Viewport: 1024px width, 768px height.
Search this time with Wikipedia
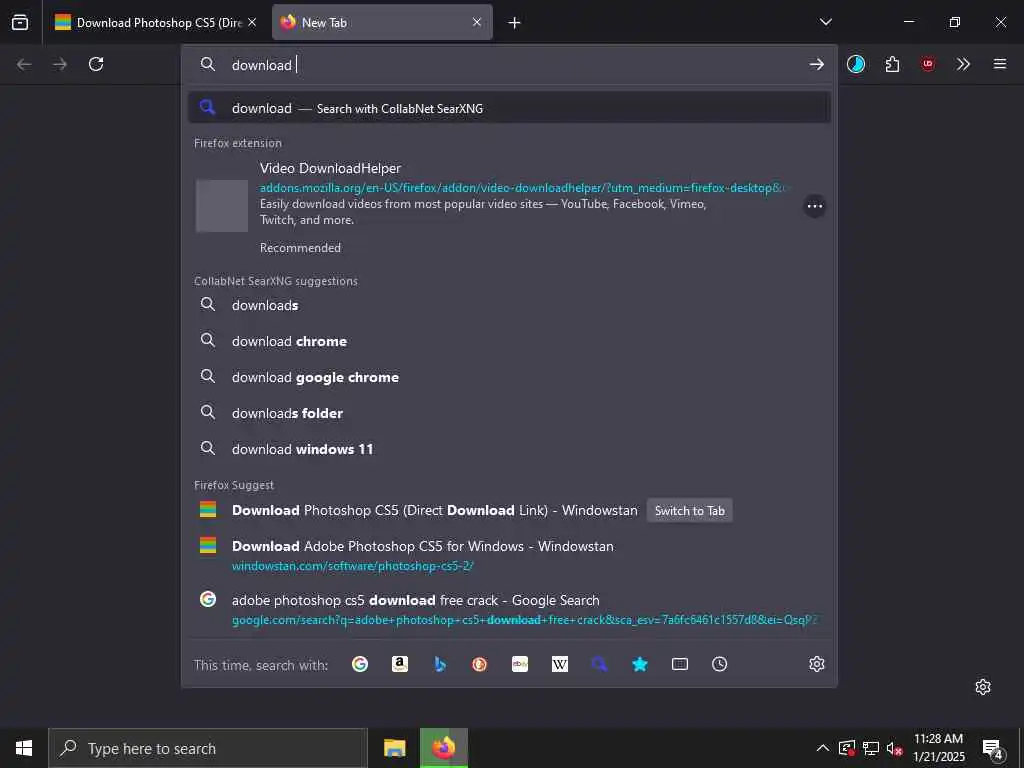(x=560, y=664)
